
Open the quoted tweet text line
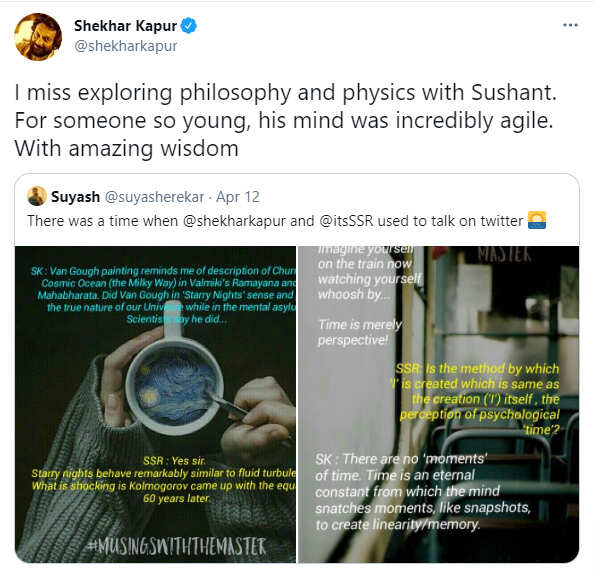point(286,221)
